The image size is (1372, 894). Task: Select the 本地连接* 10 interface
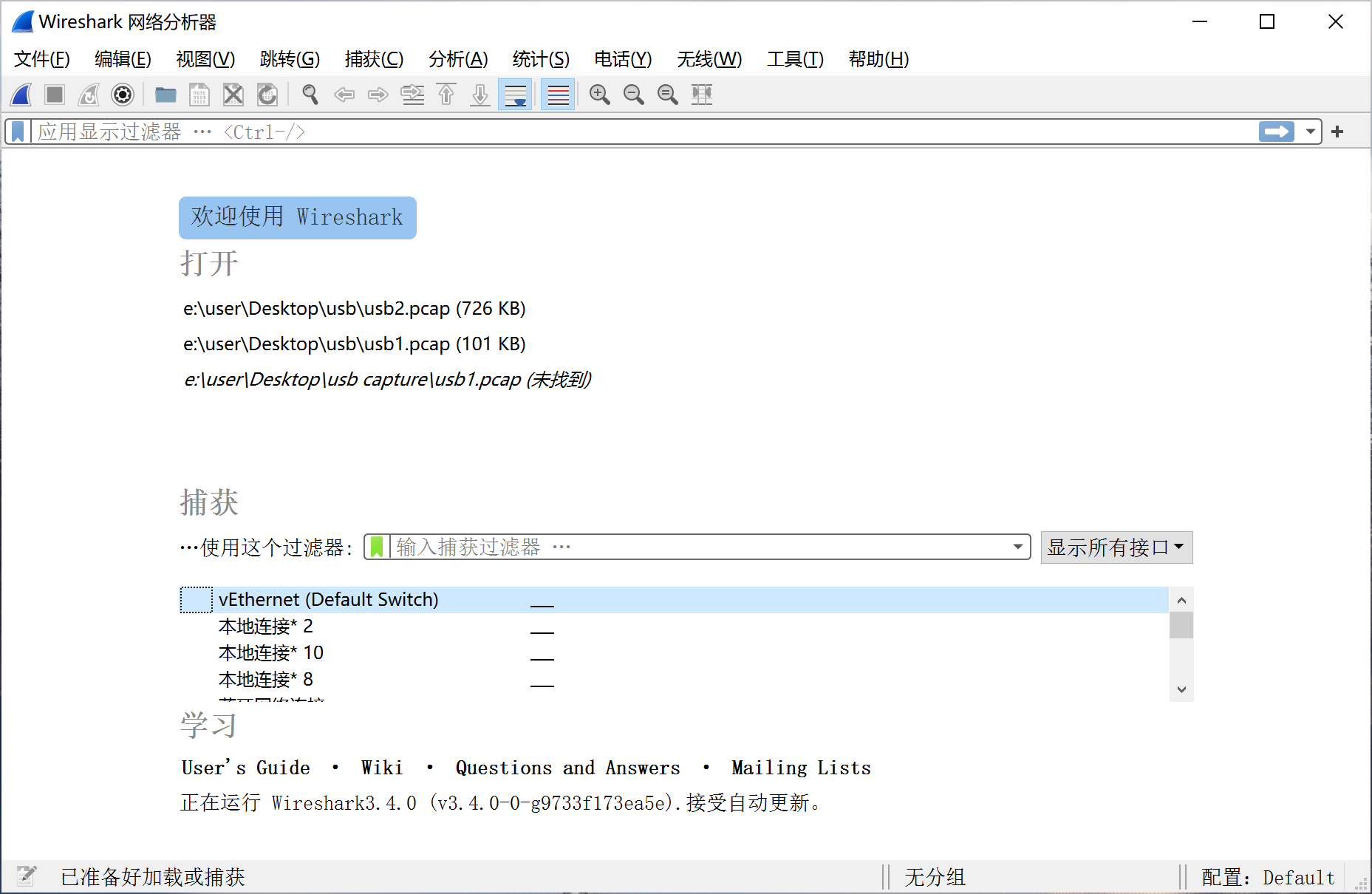674,653
